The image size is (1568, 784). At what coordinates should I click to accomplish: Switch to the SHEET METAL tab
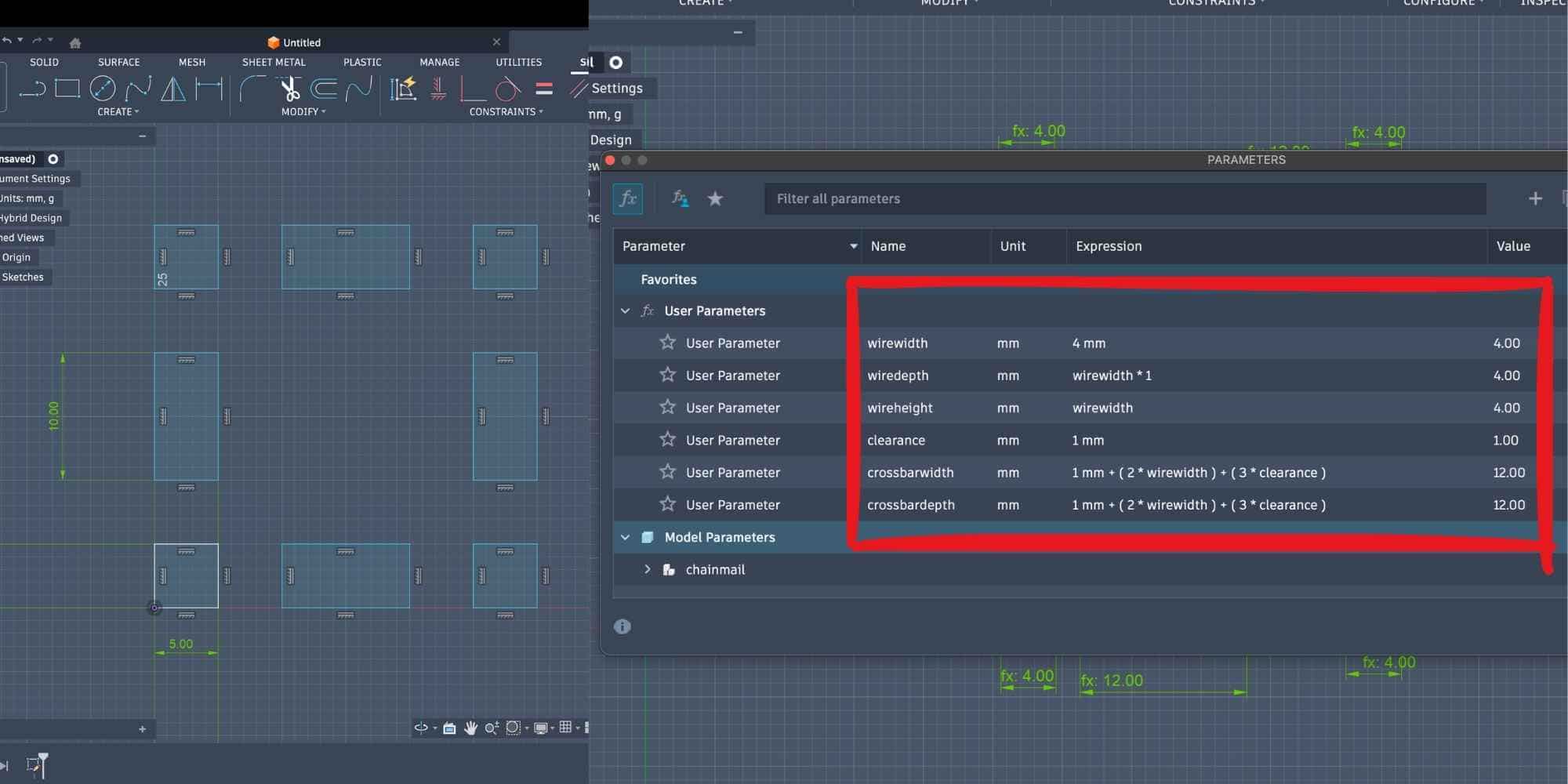click(x=274, y=62)
